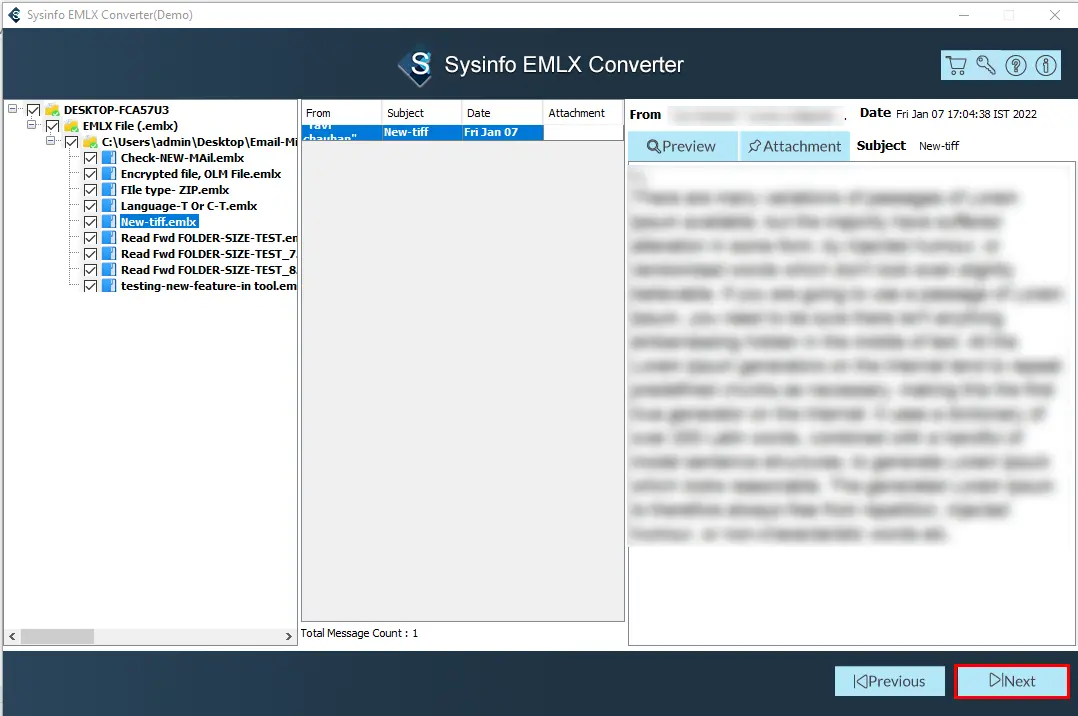Select Read Fwd FOLDER-SIZE-TEST_8 item

pyautogui.click(x=208, y=270)
